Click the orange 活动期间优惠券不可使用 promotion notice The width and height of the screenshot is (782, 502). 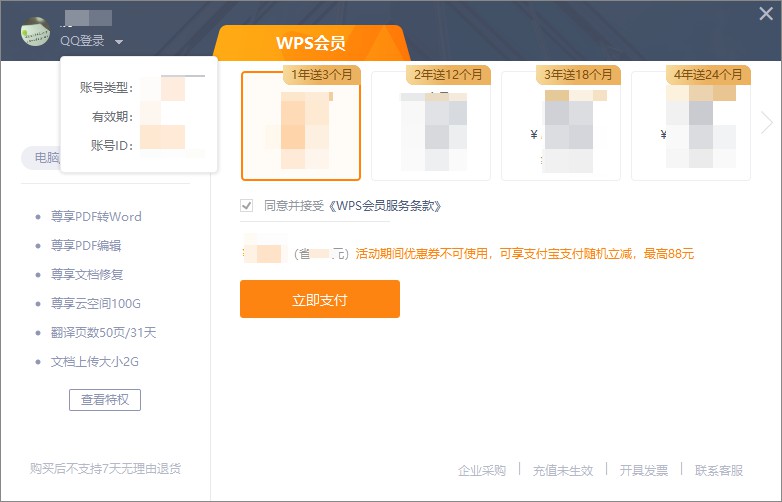[x=525, y=254]
